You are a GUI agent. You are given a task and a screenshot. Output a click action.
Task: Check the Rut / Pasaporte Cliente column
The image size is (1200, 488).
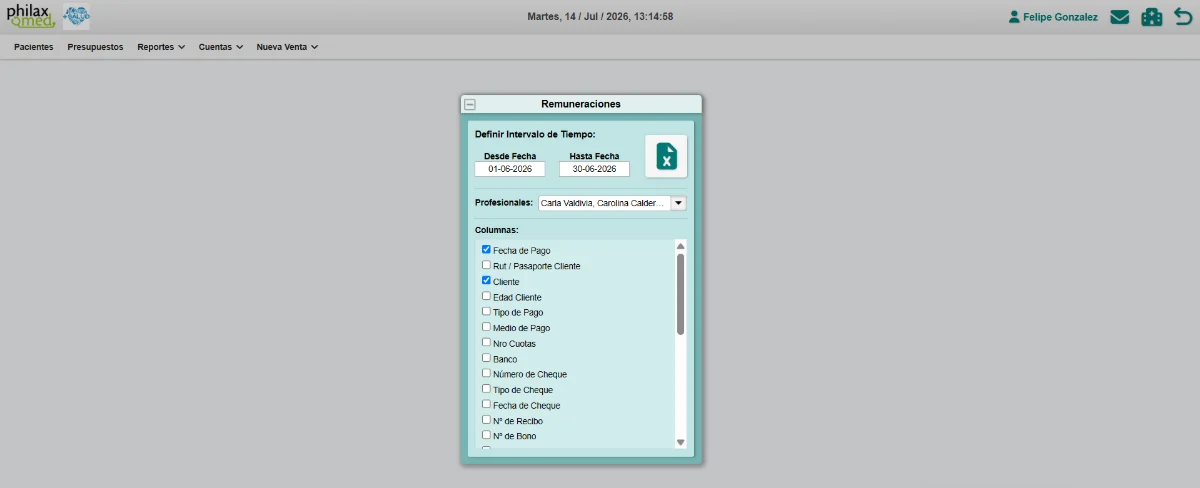click(x=486, y=265)
